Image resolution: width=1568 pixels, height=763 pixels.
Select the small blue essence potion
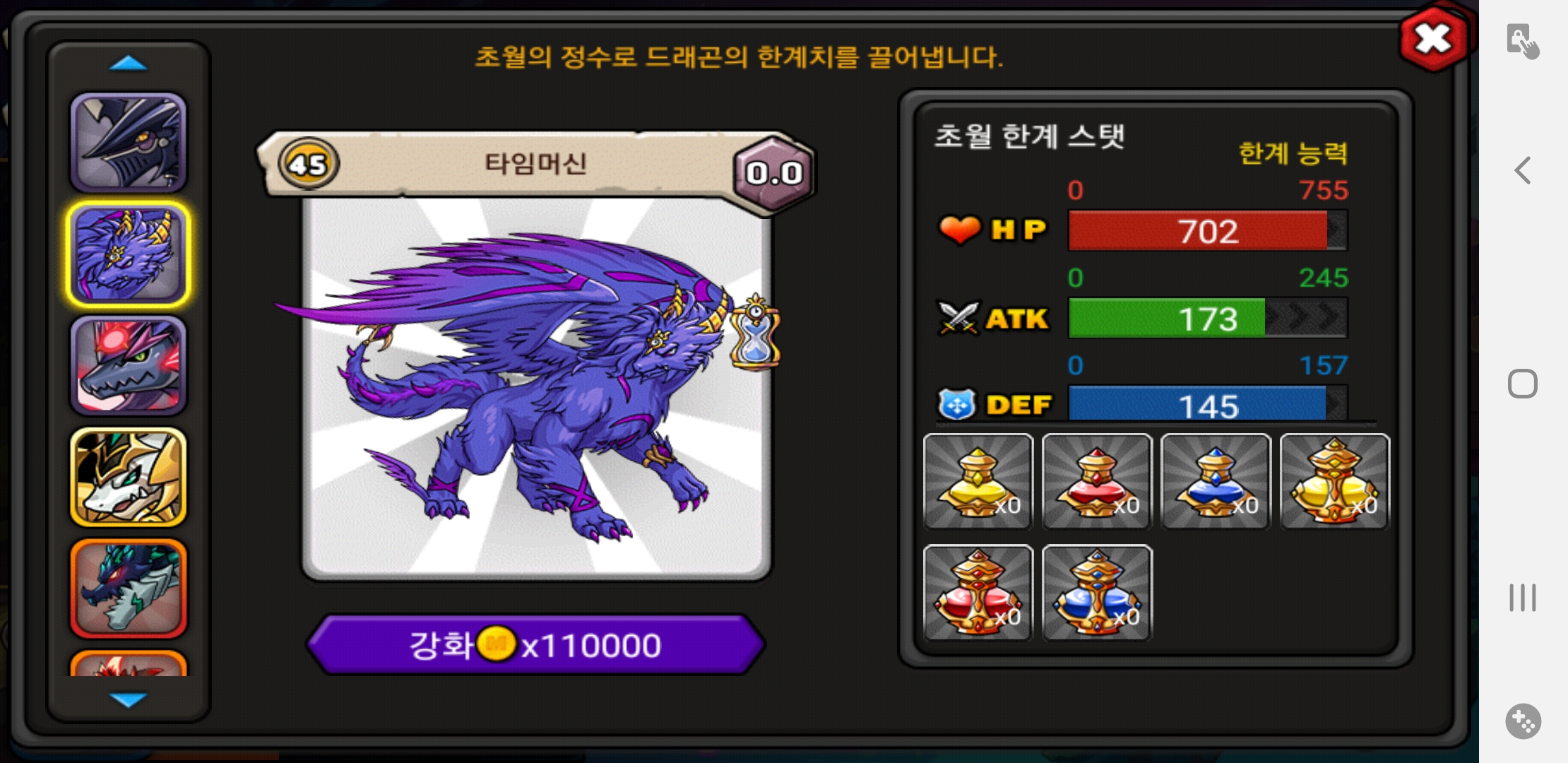(1216, 481)
